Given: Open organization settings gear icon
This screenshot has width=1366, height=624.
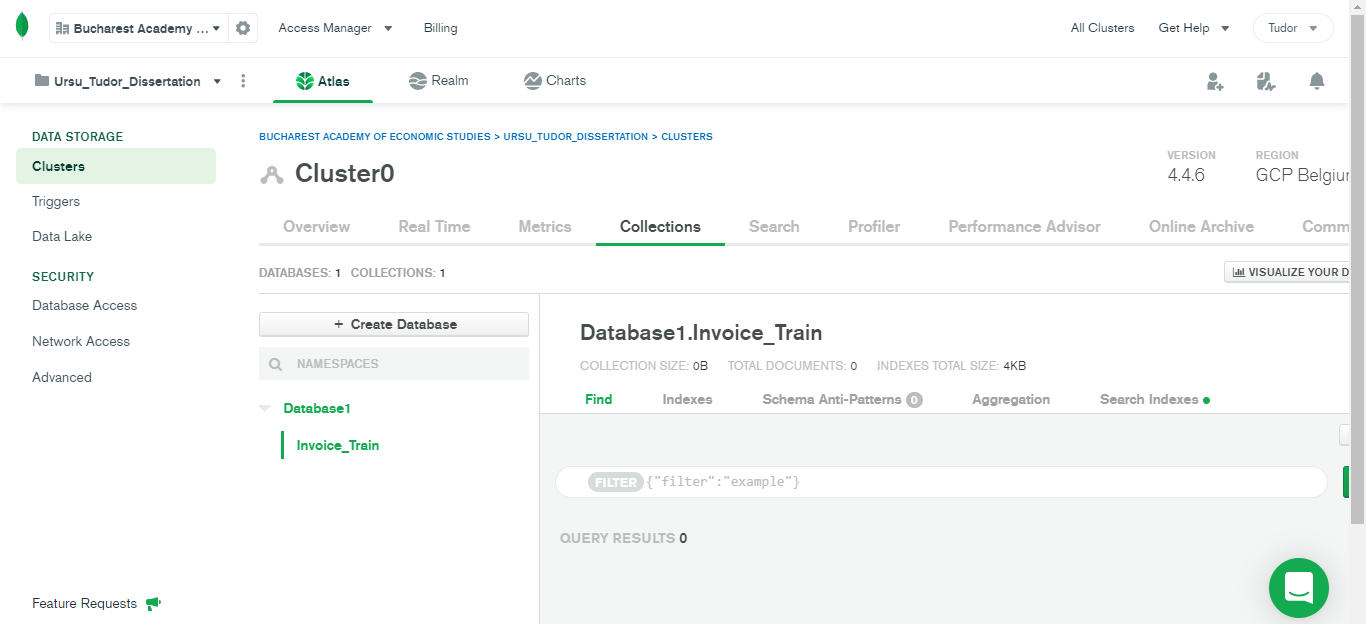Looking at the screenshot, I should 243,28.
